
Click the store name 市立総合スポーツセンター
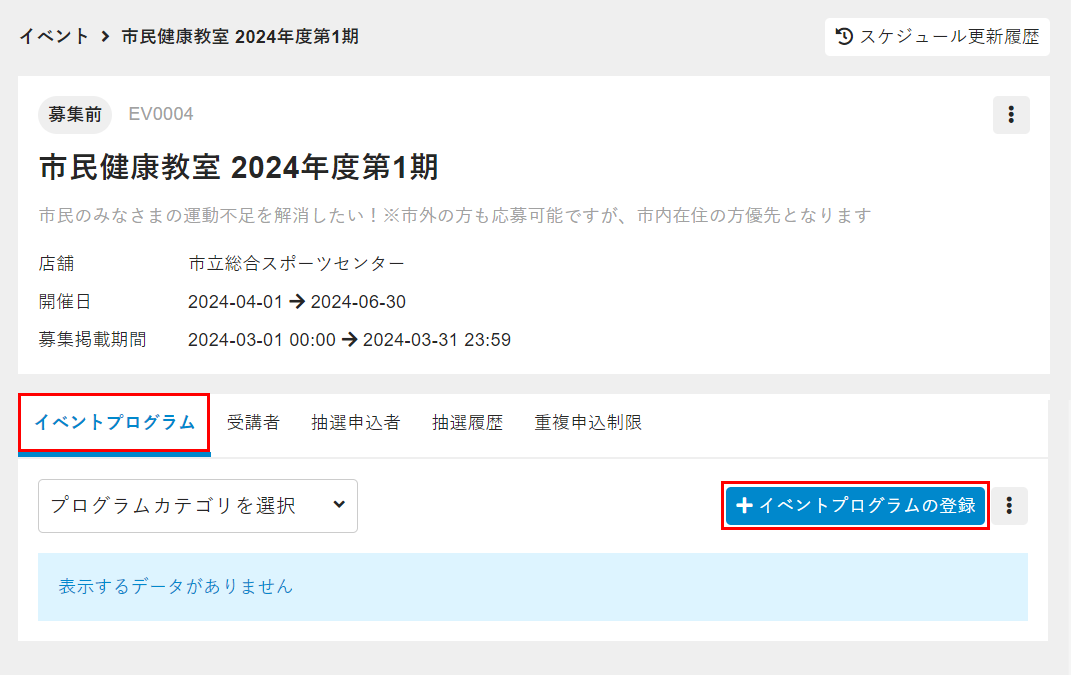point(296,264)
